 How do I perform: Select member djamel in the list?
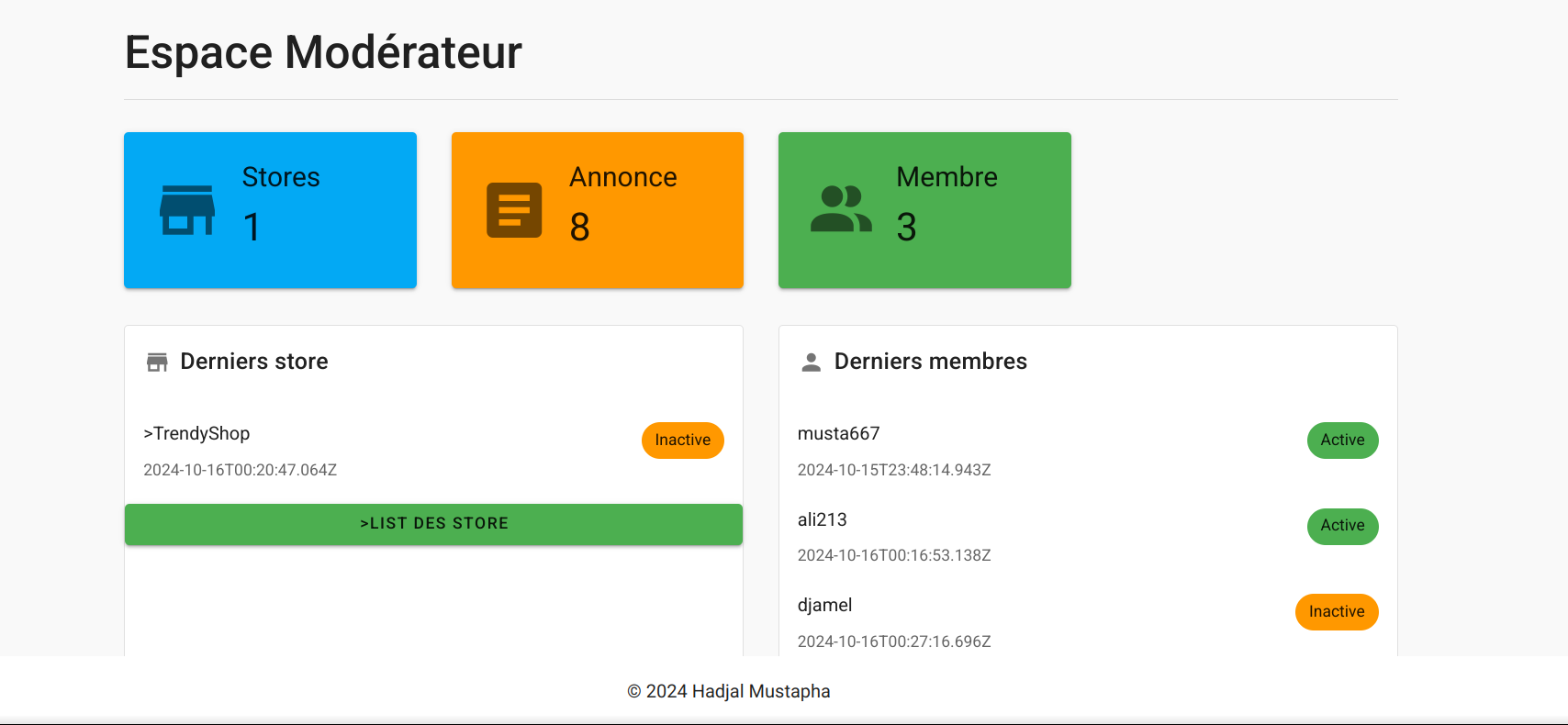[x=824, y=605]
